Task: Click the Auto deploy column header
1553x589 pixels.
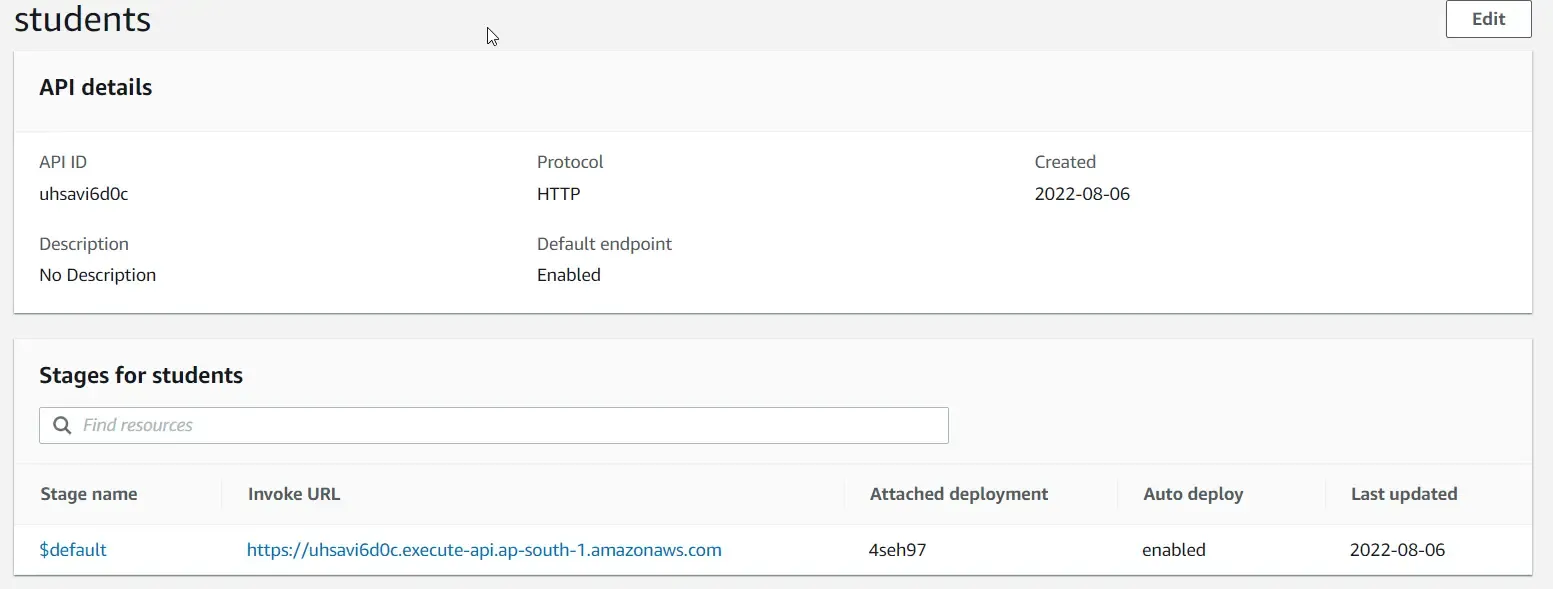Action: point(1192,493)
